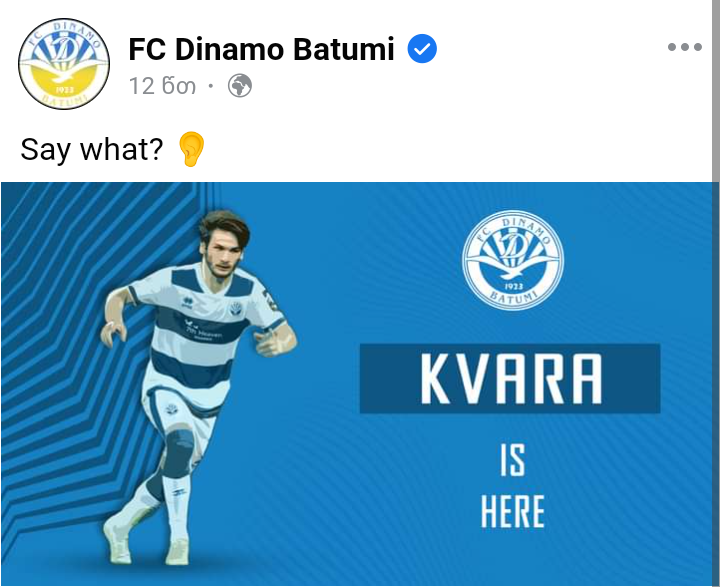720x587 pixels.
Task: Click the 12 წთ post timestamp
Action: click(x=163, y=86)
